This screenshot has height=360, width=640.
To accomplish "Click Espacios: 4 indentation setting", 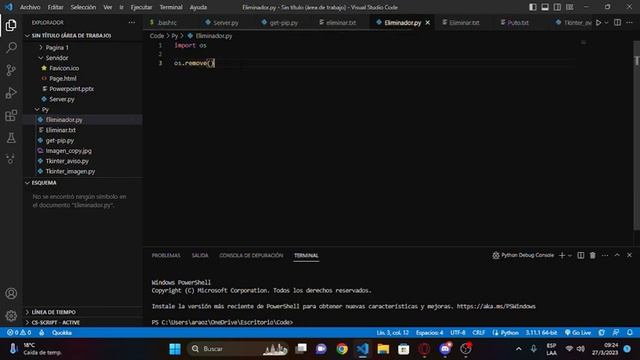I will tap(429, 333).
